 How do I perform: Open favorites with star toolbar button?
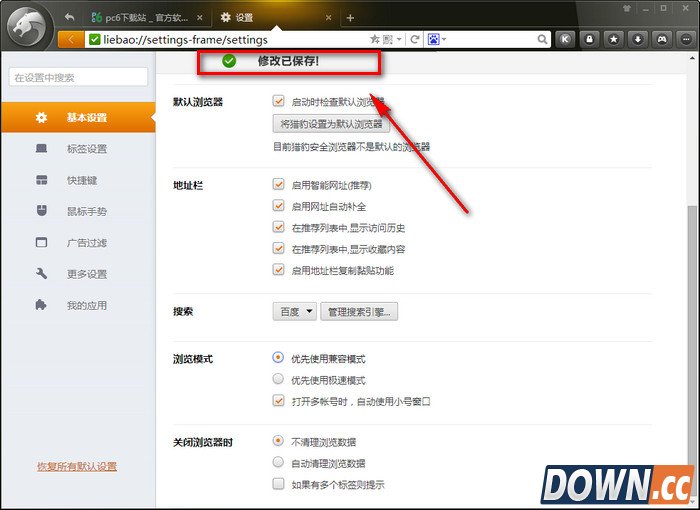[x=614, y=39]
